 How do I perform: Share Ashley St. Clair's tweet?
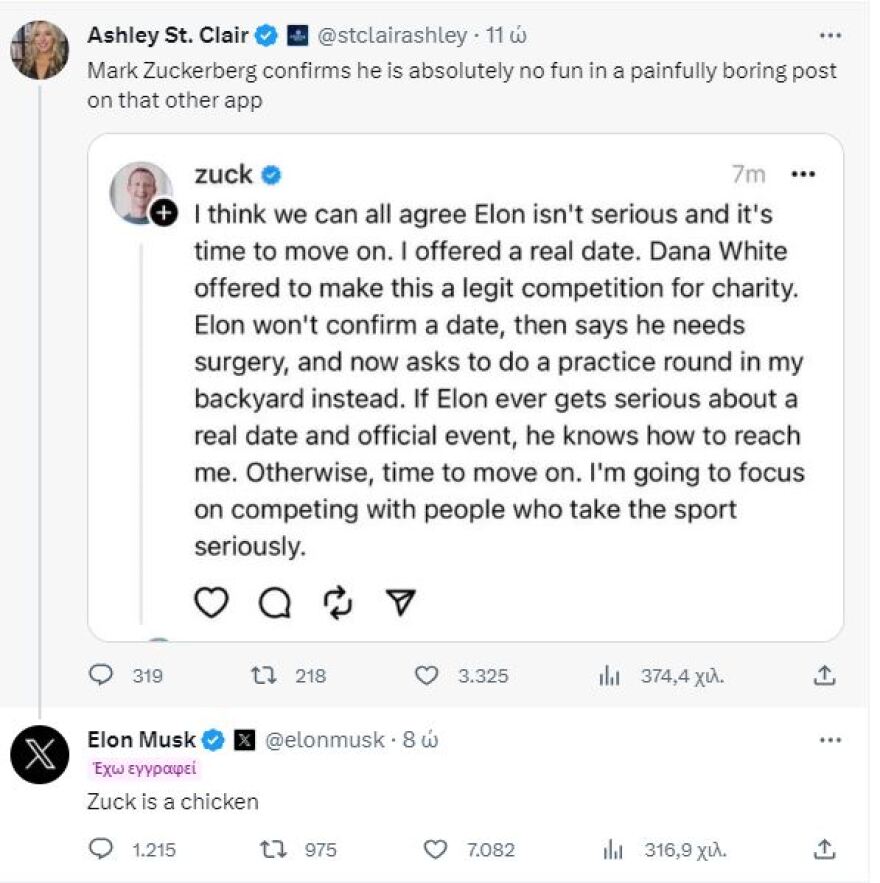coord(823,676)
